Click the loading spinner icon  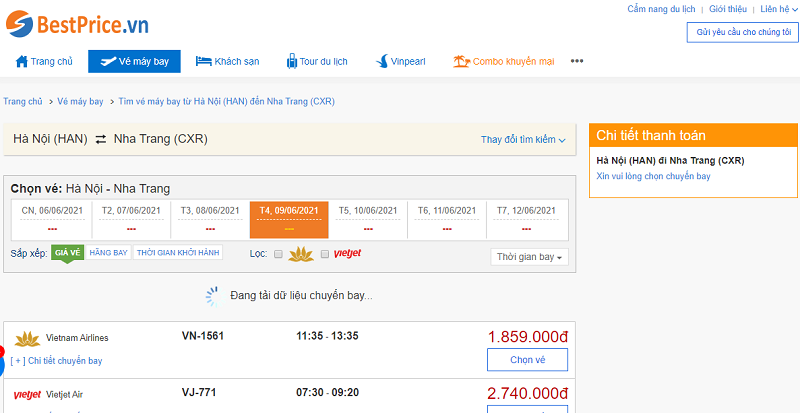214,296
